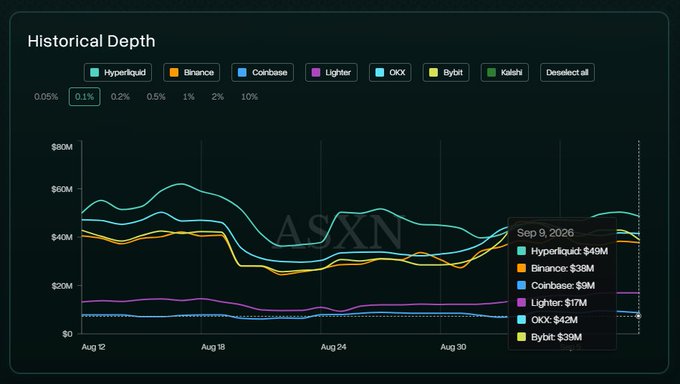Select the 2% depth tab
Viewport: 680px width, 384px height.
pos(218,97)
